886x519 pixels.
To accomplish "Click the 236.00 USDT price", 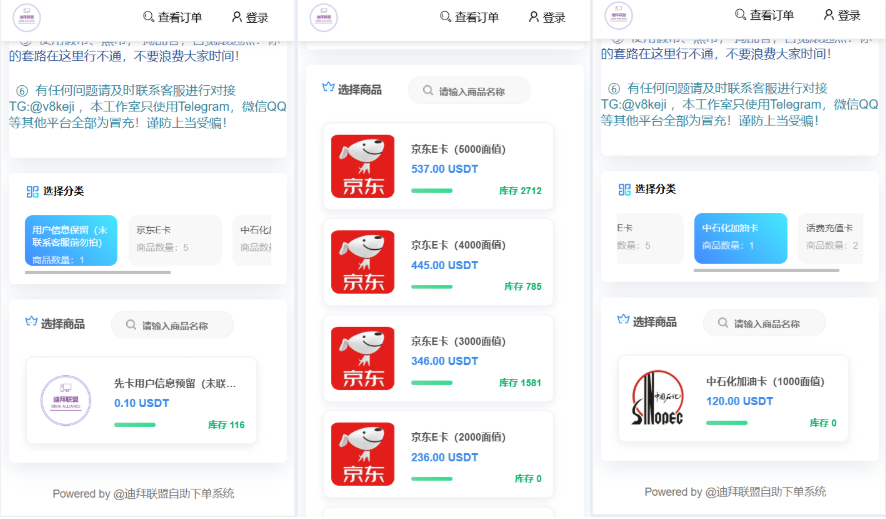I will point(445,457).
